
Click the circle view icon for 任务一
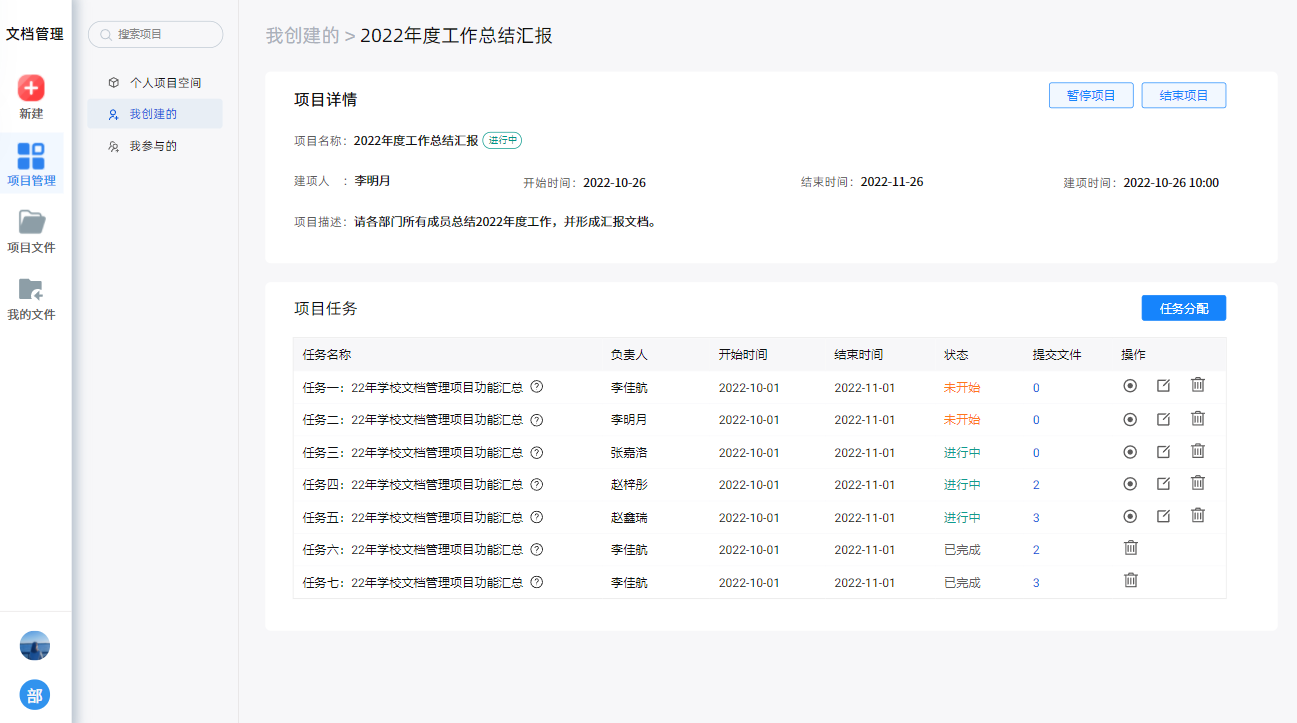click(x=1130, y=386)
